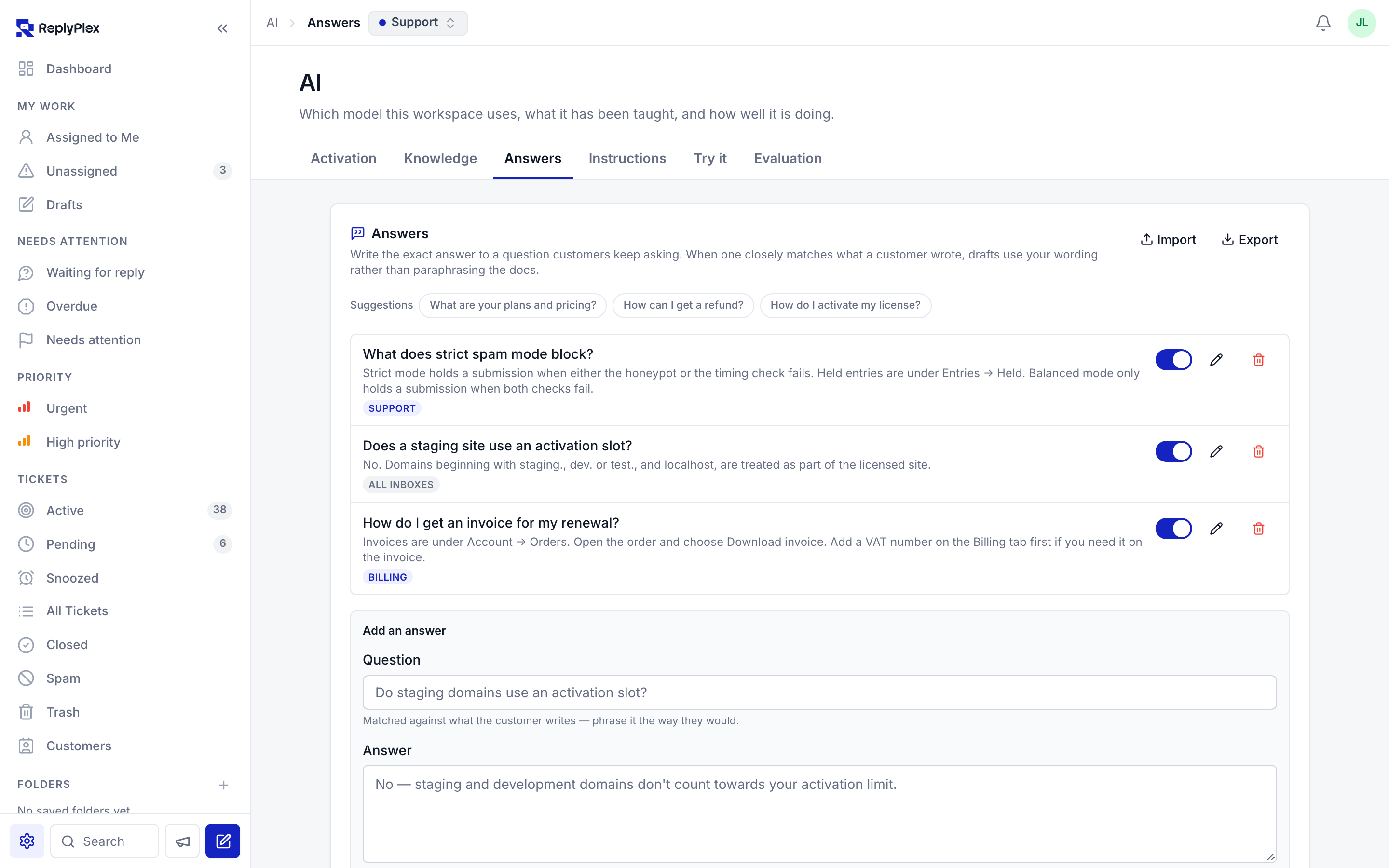Focus the Answer text area

coord(819,814)
